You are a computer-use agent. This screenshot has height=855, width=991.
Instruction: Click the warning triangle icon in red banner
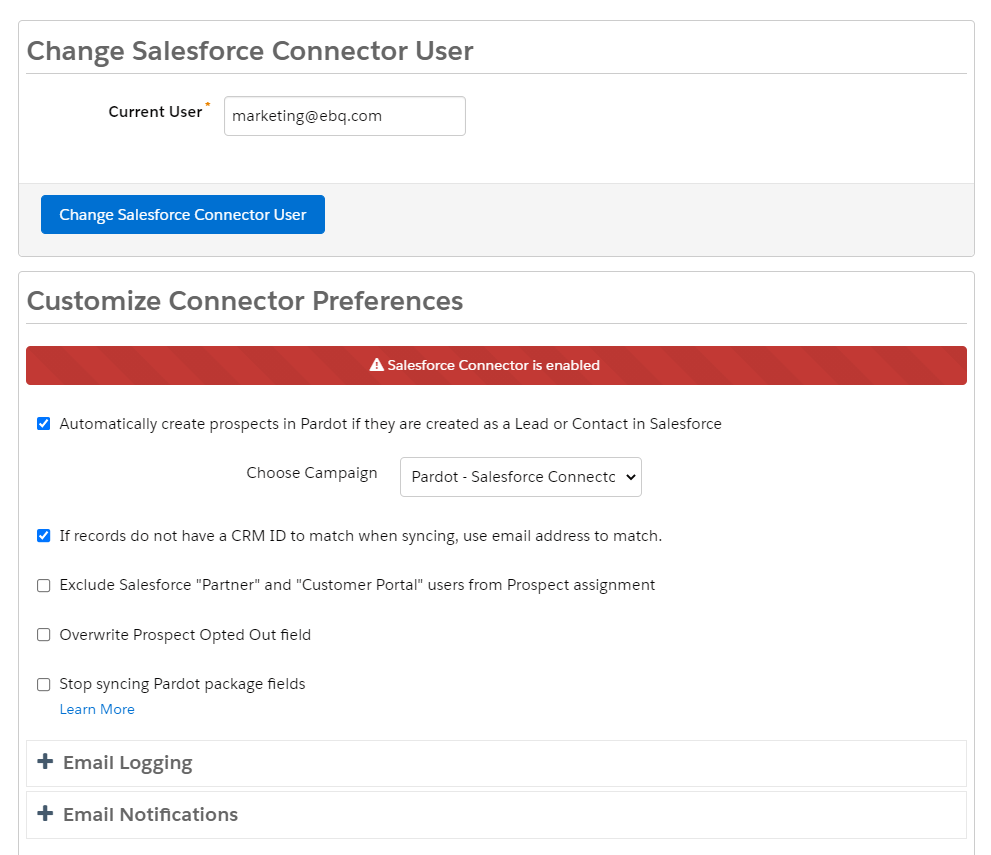pos(377,365)
